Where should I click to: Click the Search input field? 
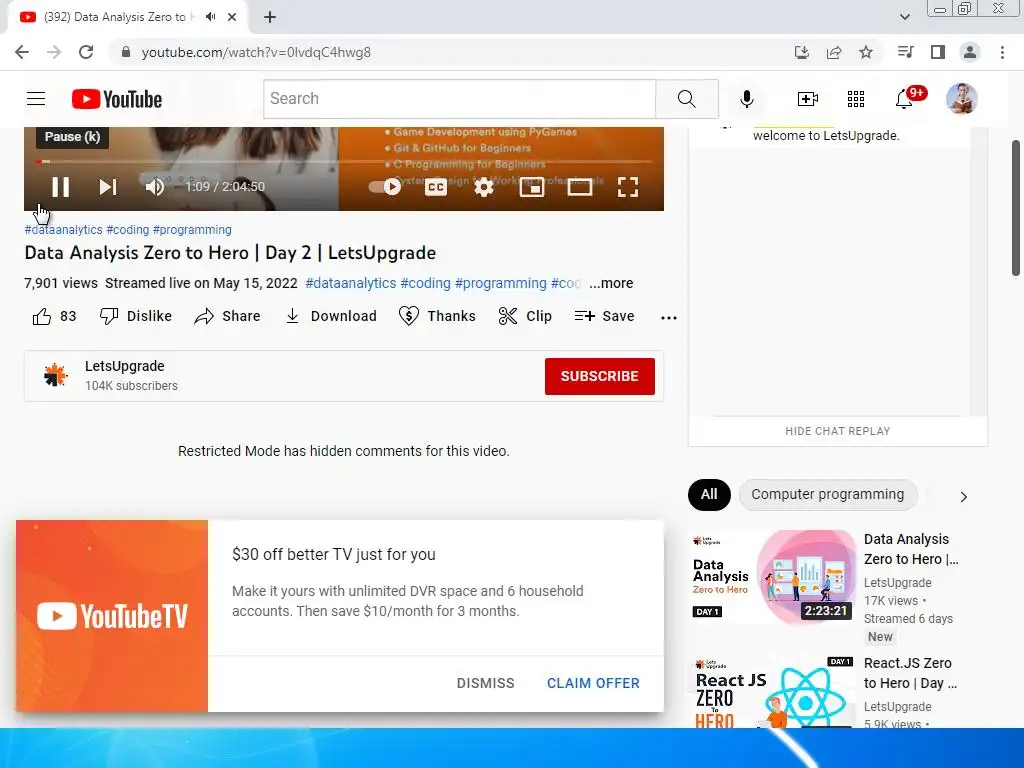pyautogui.click(x=460, y=99)
